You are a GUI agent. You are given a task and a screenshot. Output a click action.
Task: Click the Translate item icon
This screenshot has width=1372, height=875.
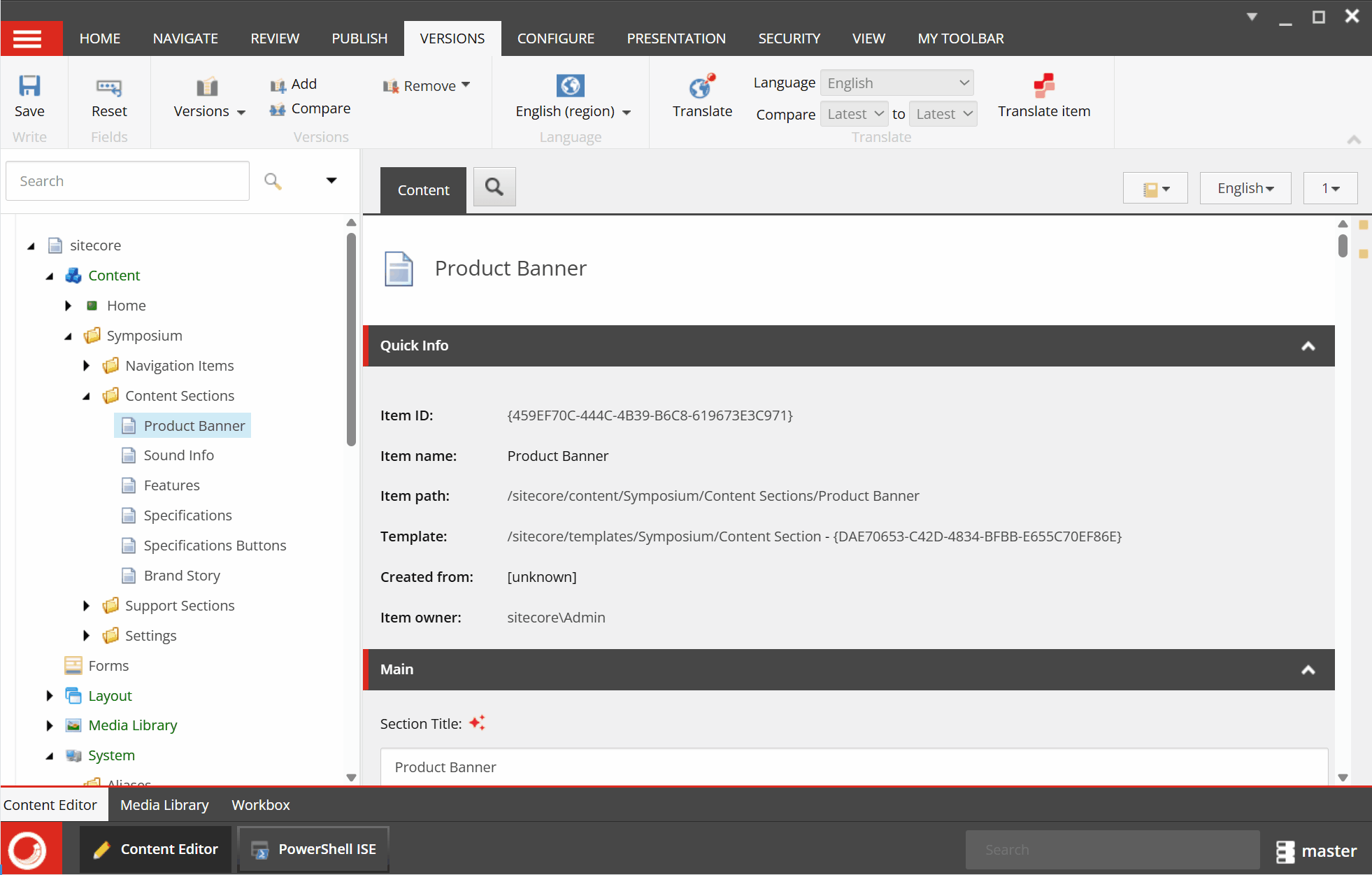point(1043,86)
